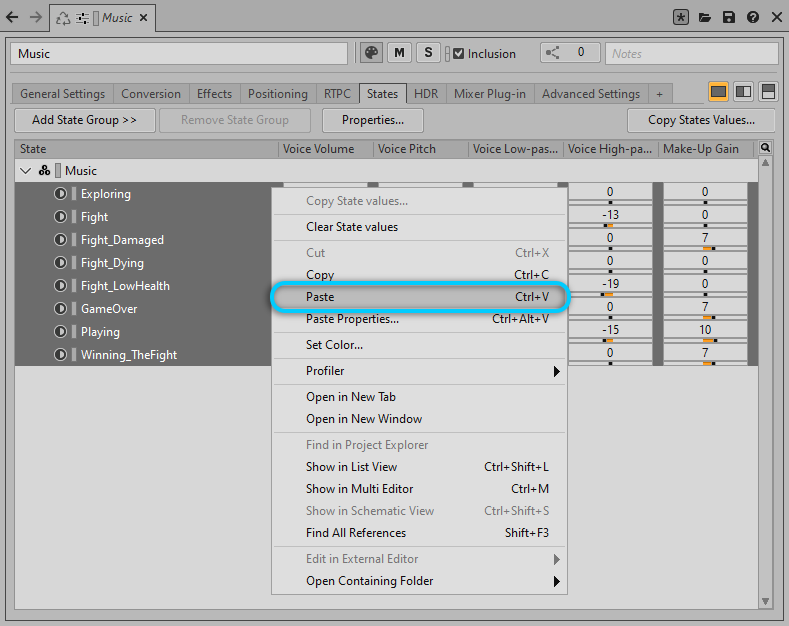The width and height of the screenshot is (789, 626).
Task: Click the color palette icon beside Music name
Action: coord(371,53)
